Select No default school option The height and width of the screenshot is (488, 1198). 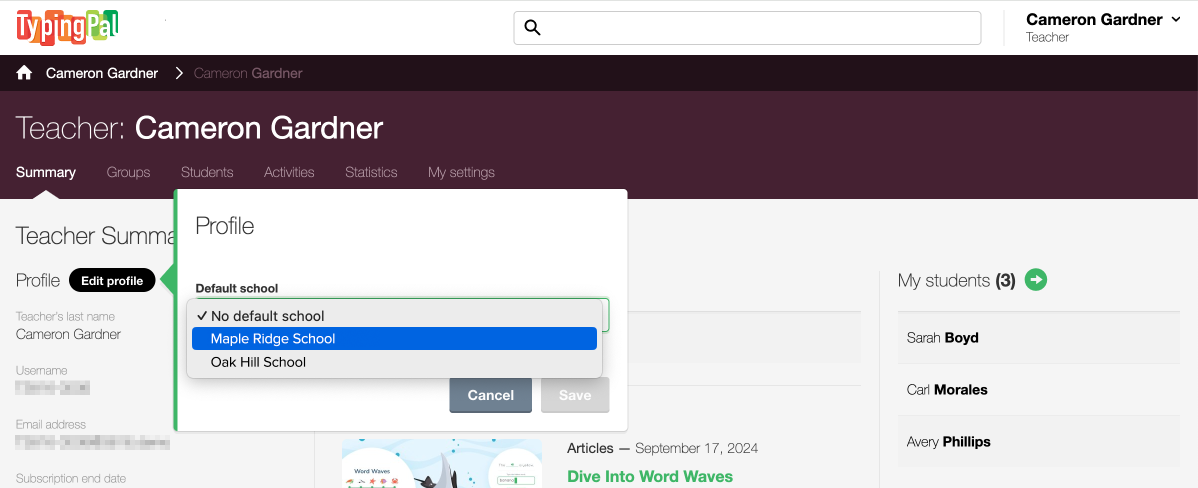(x=394, y=316)
